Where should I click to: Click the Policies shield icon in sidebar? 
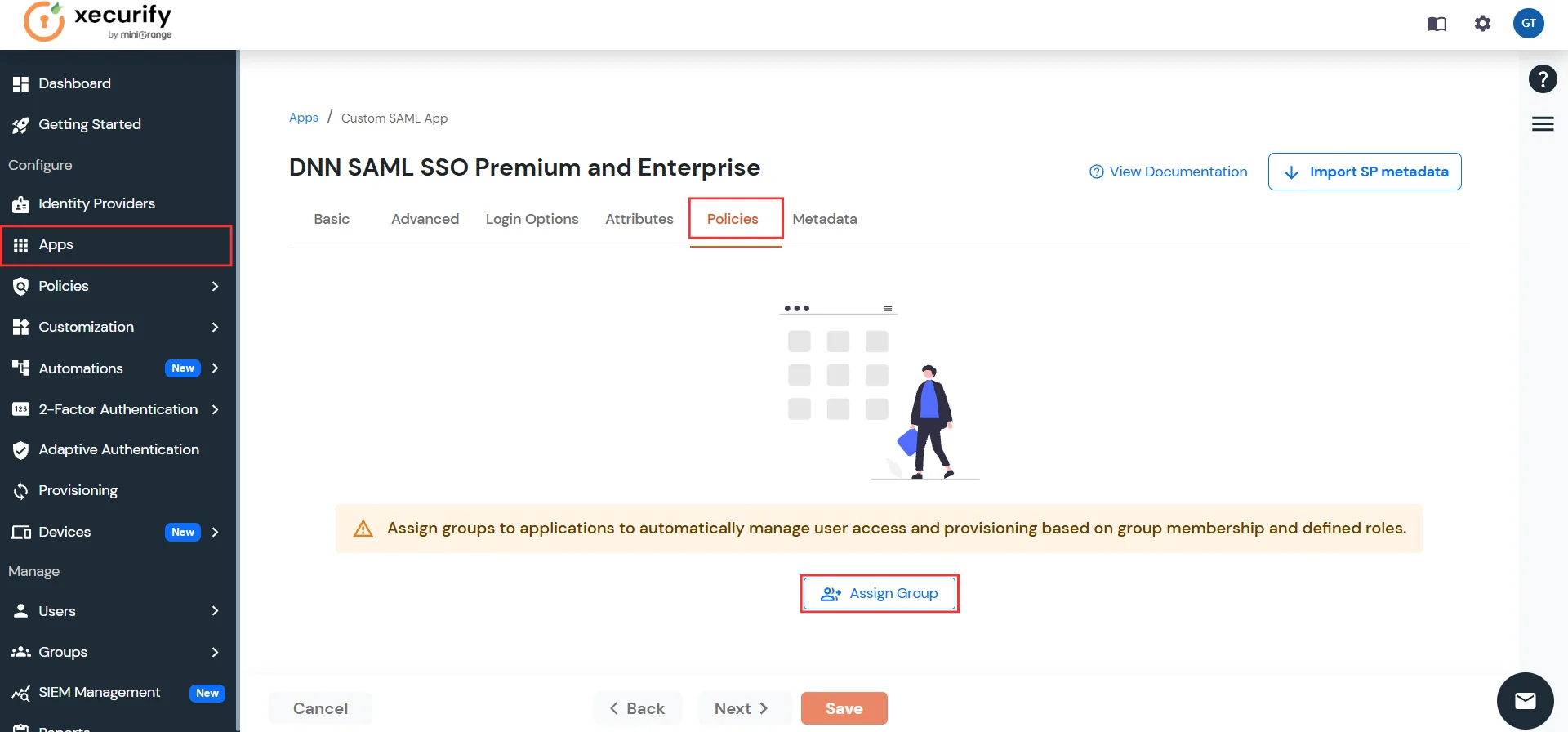20,286
